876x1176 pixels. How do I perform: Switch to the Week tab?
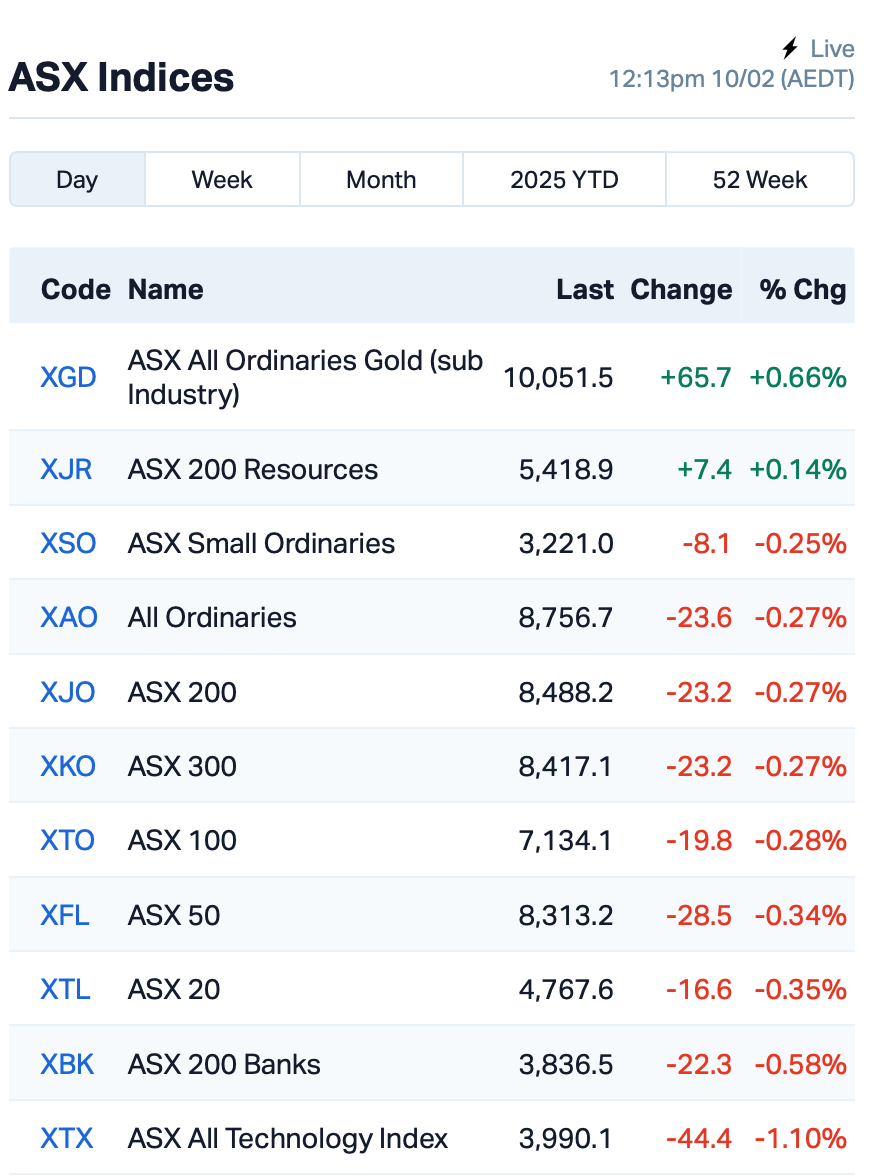coord(222,179)
